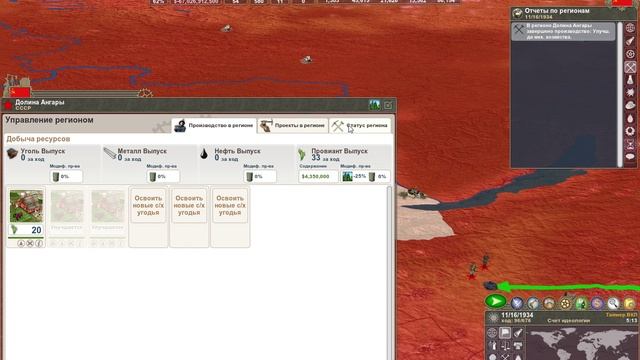The width and height of the screenshot is (640, 360).
Task: Click the food upkeep $4,350,000 value
Action: [318, 176]
